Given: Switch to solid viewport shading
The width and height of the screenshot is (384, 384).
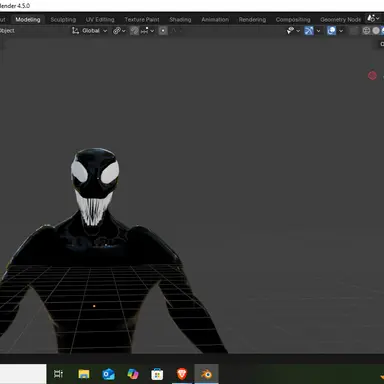Looking at the screenshot, I should tap(376, 31).
